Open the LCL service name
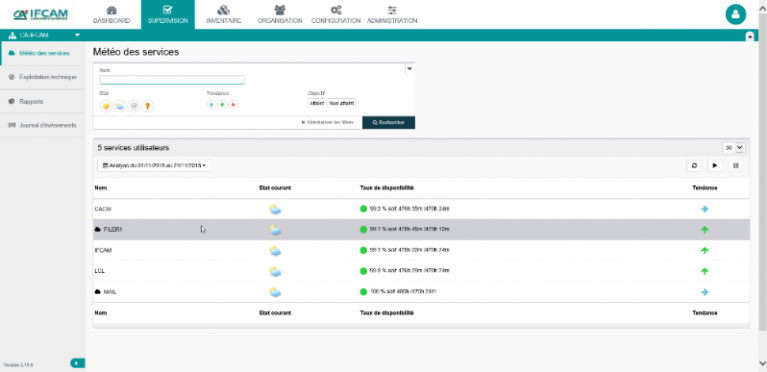Screen dimensions: 767x372 [x=100, y=271]
